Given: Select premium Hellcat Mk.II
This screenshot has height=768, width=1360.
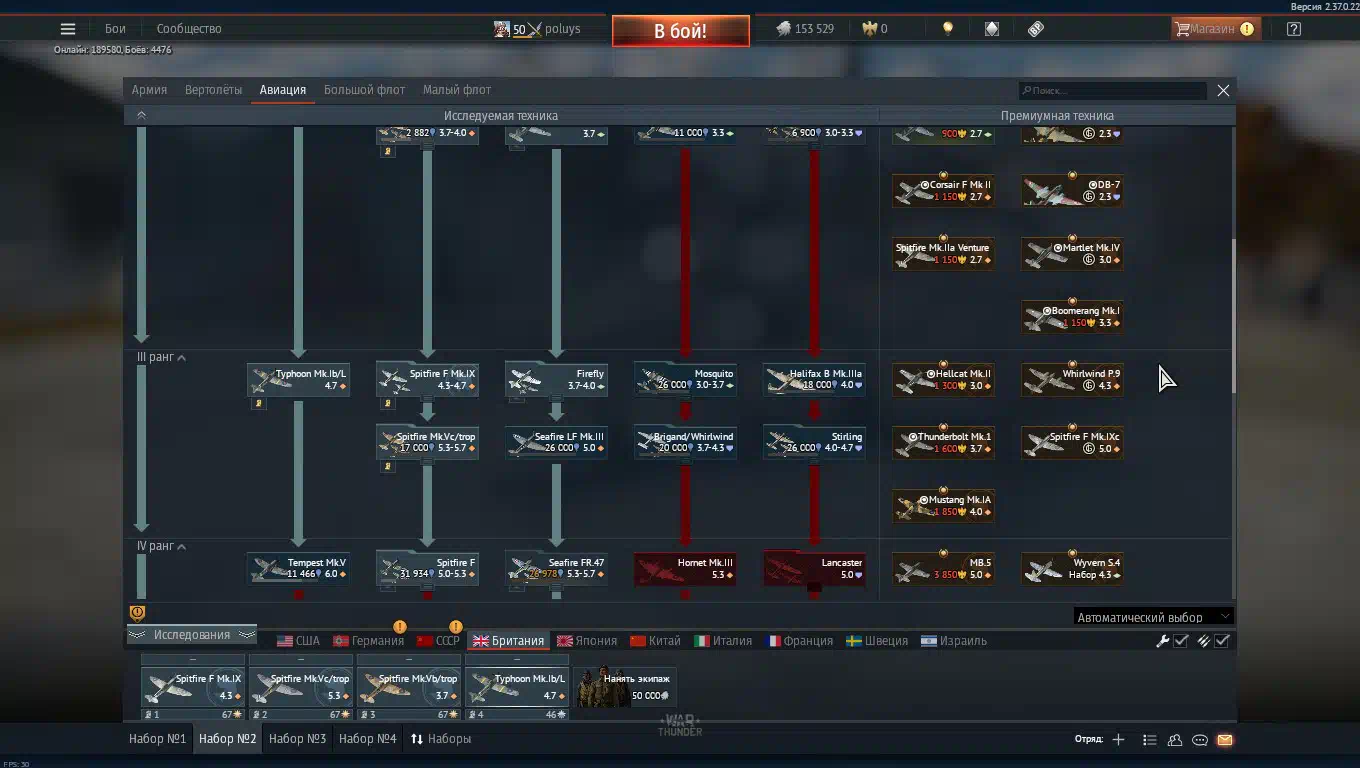Looking at the screenshot, I should tap(943, 380).
